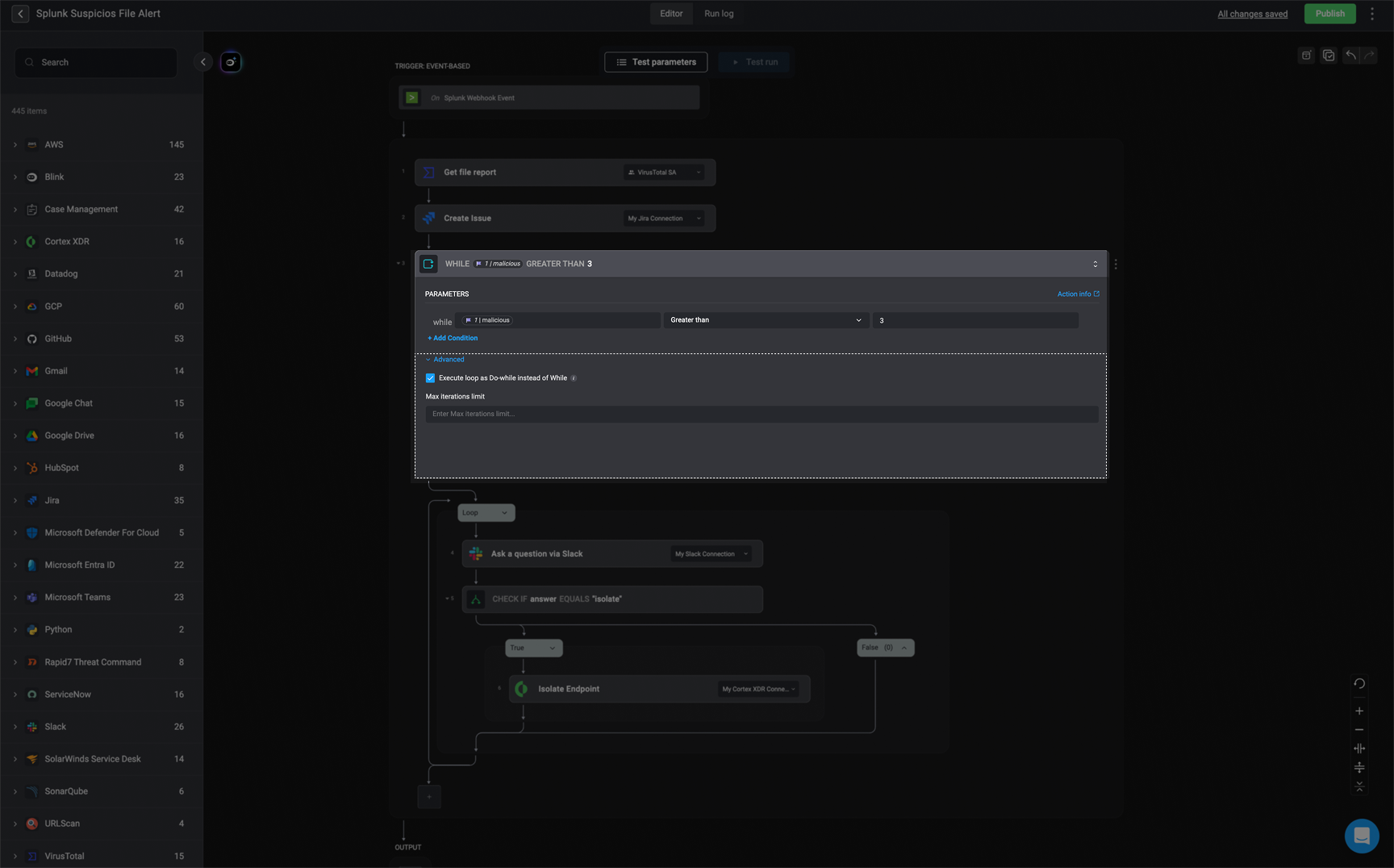This screenshot has width=1394, height=868.
Task: Open the VirusTotal SA connection dropdown
Action: 664,173
